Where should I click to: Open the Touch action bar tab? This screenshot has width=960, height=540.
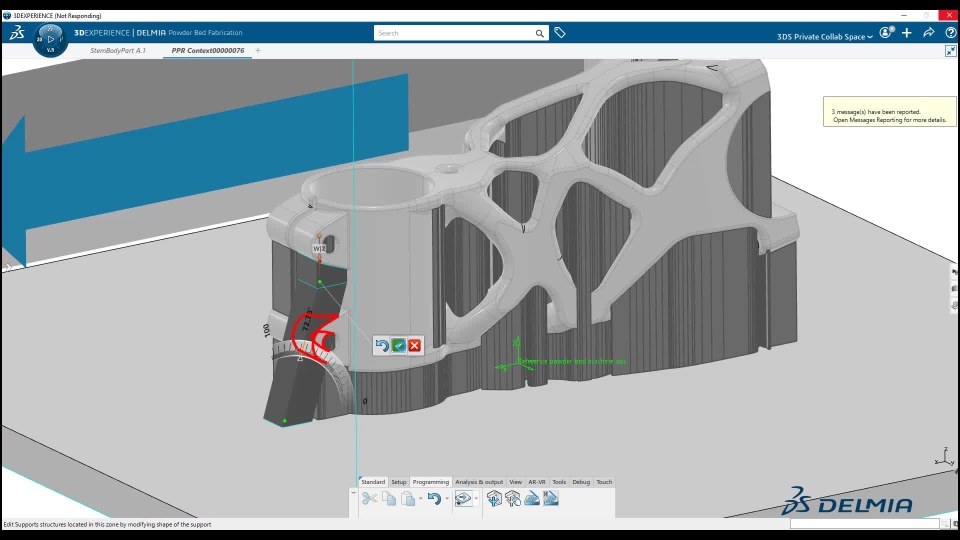click(x=604, y=482)
